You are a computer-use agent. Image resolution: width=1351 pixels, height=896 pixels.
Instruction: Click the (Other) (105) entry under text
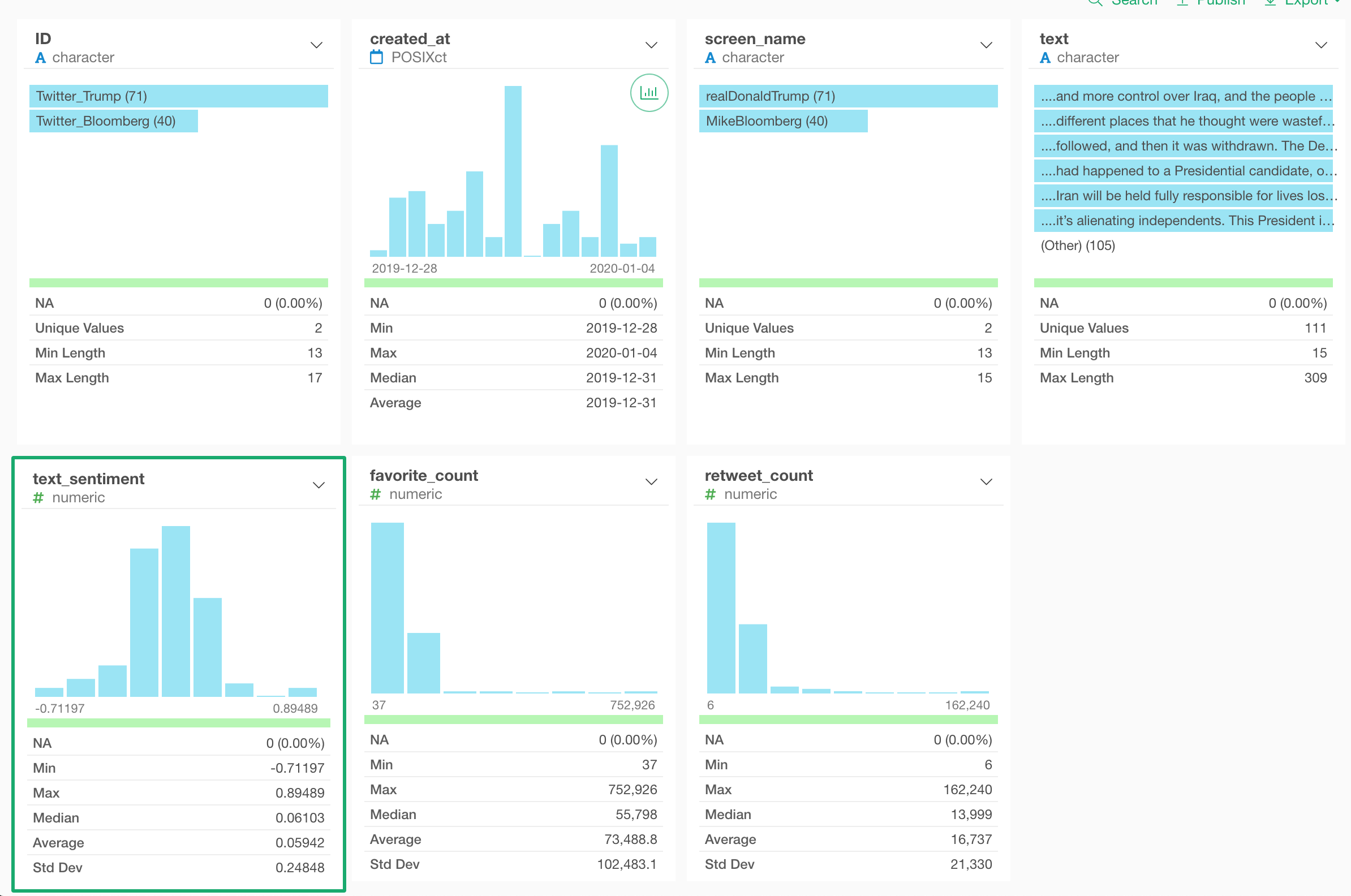(x=1077, y=245)
